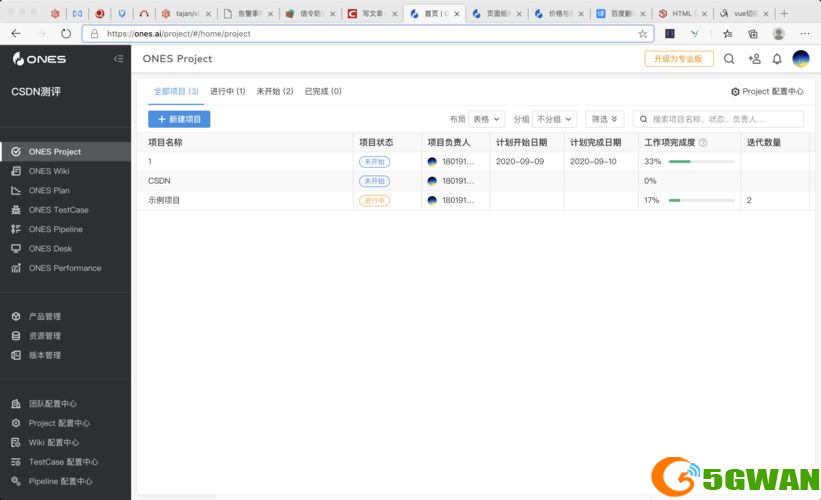Click the TestCase 配置中心 icon
The height and width of the screenshot is (500, 821).
pyautogui.click(x=16, y=462)
